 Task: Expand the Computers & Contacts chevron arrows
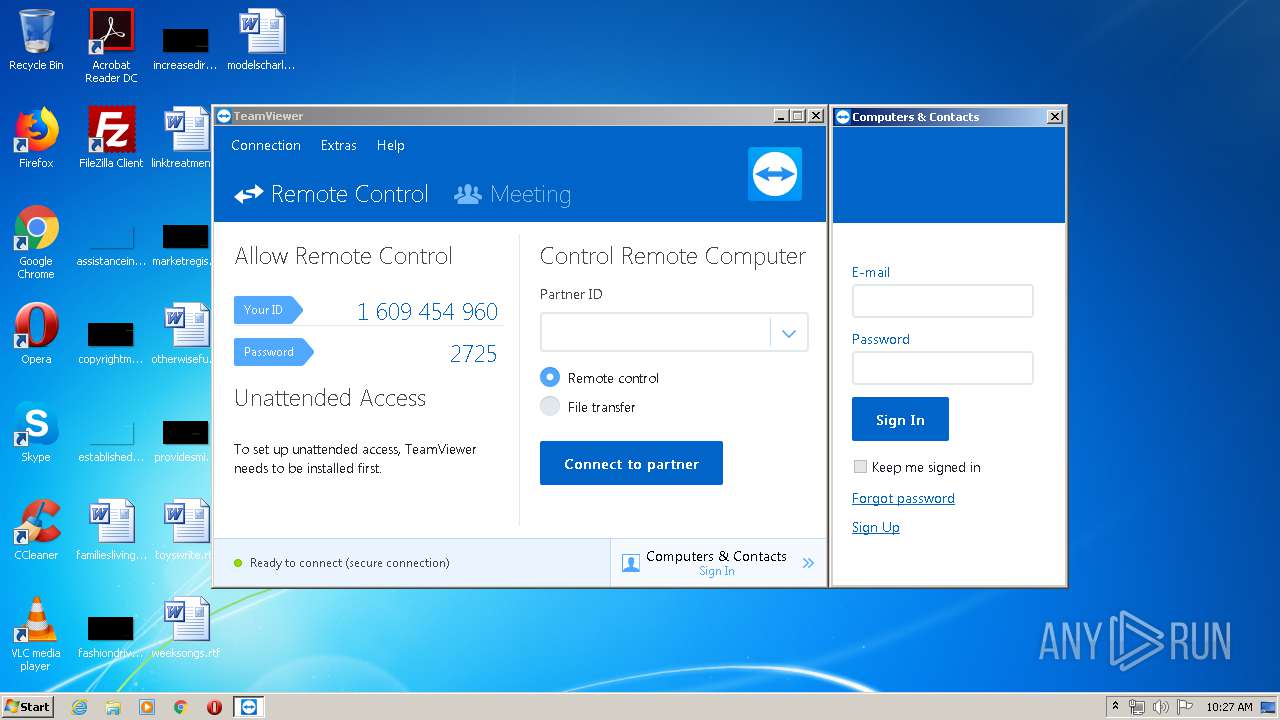coord(808,563)
